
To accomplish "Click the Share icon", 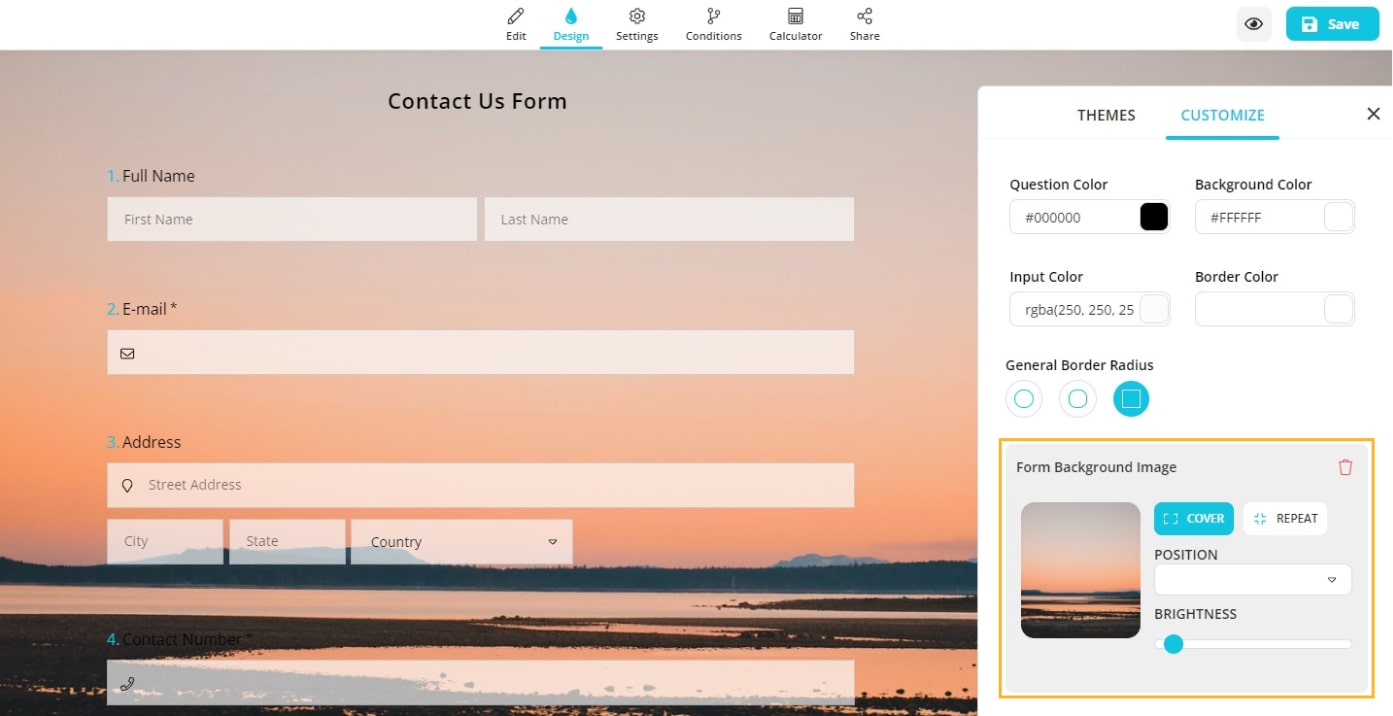I will 864,22.
